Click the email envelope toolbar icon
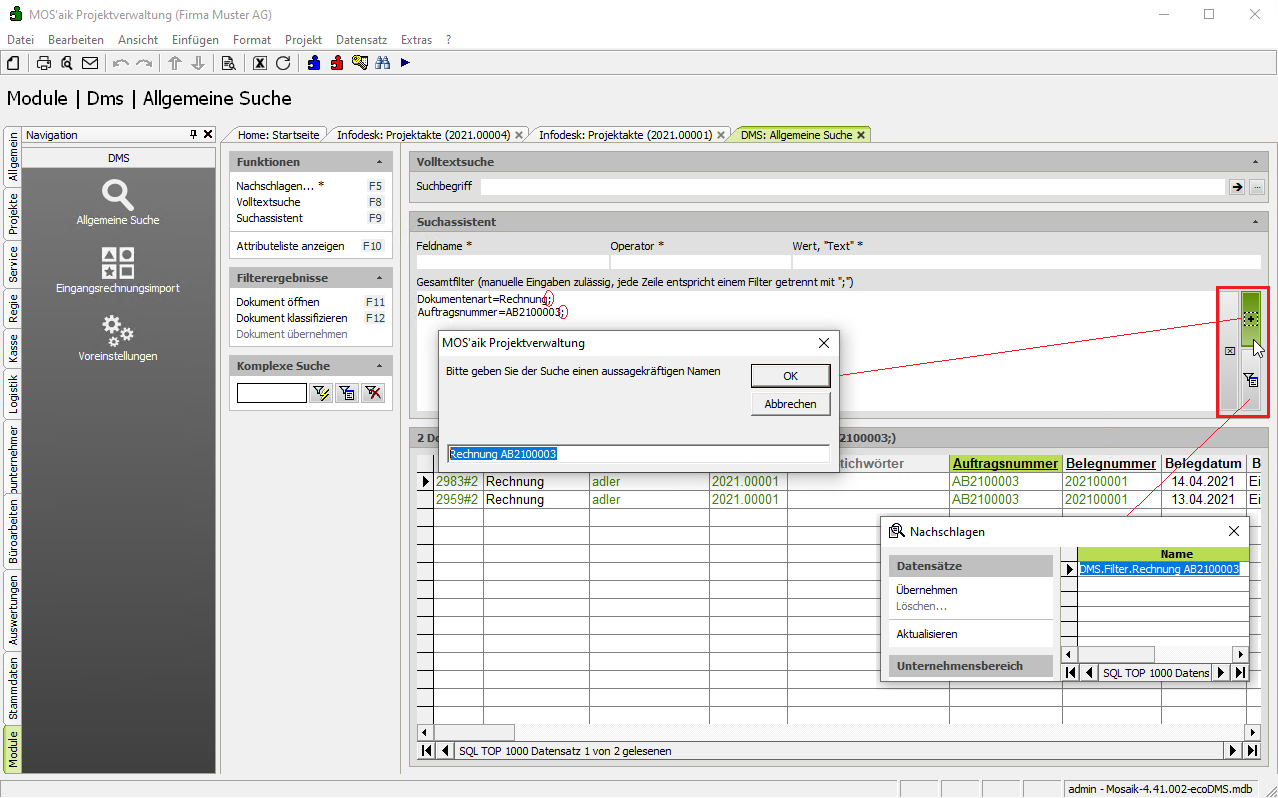Viewport: 1278px width, 798px height. tap(90, 63)
